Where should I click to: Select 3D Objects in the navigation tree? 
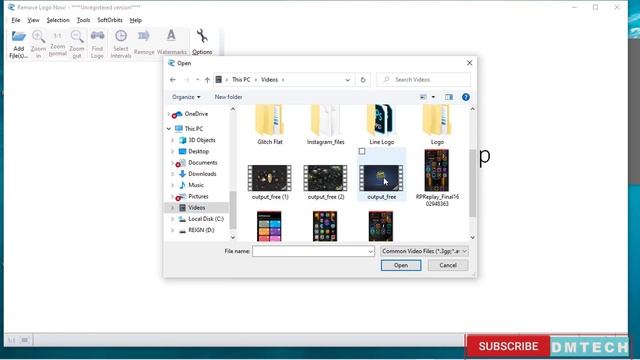[x=202, y=140]
